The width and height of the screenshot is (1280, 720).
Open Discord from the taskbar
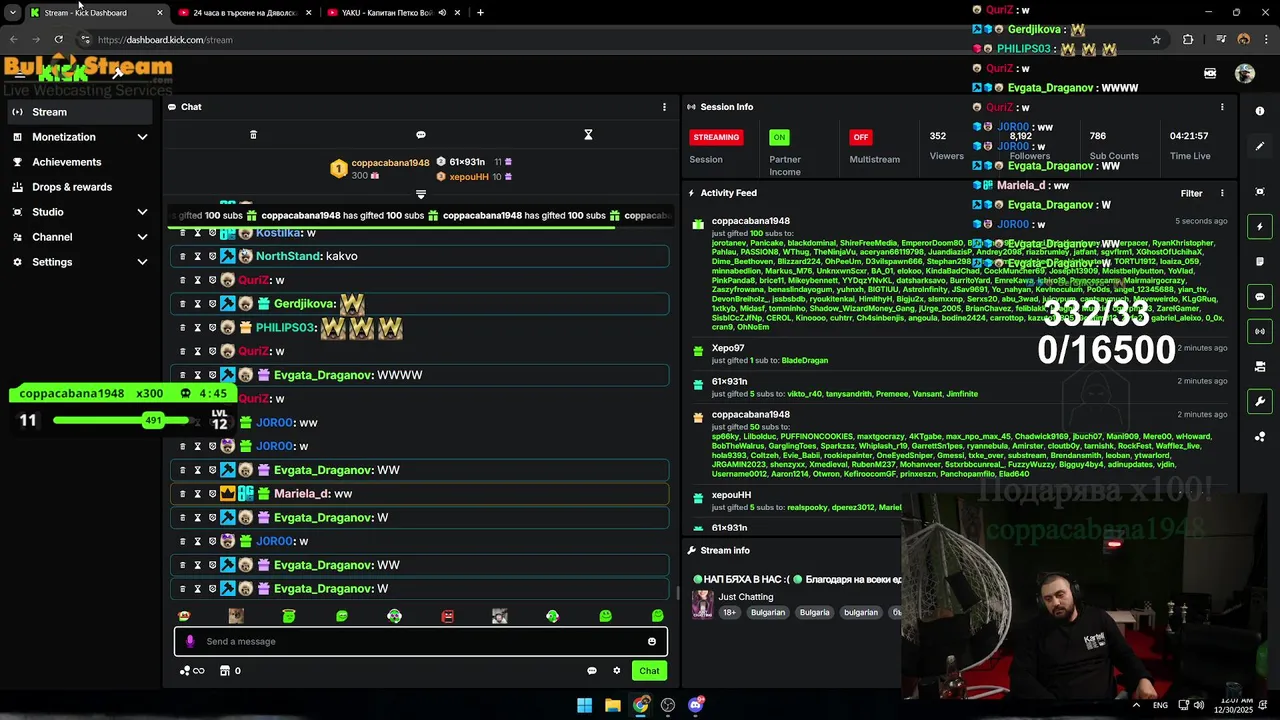point(696,705)
